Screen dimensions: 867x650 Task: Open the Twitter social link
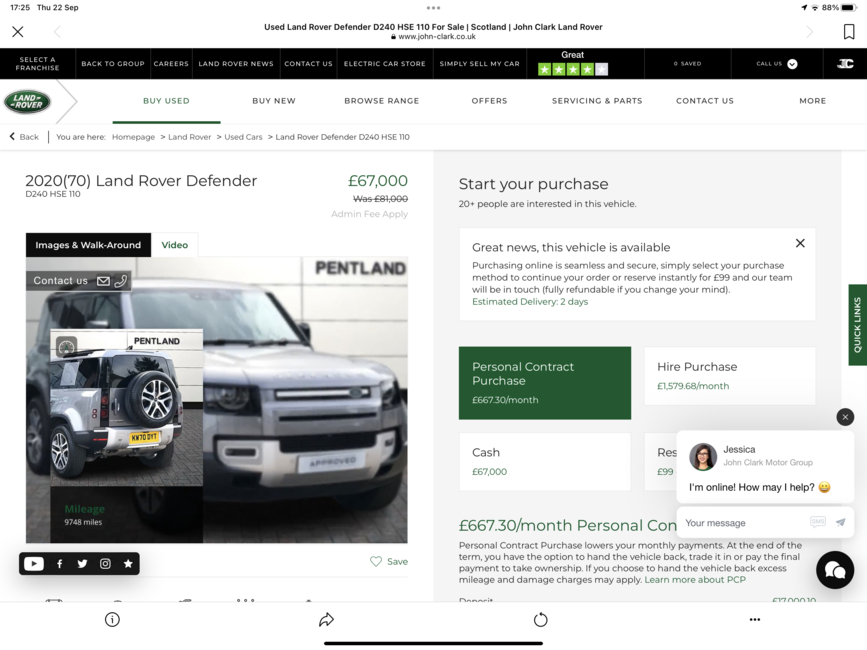pyautogui.click(x=82, y=564)
